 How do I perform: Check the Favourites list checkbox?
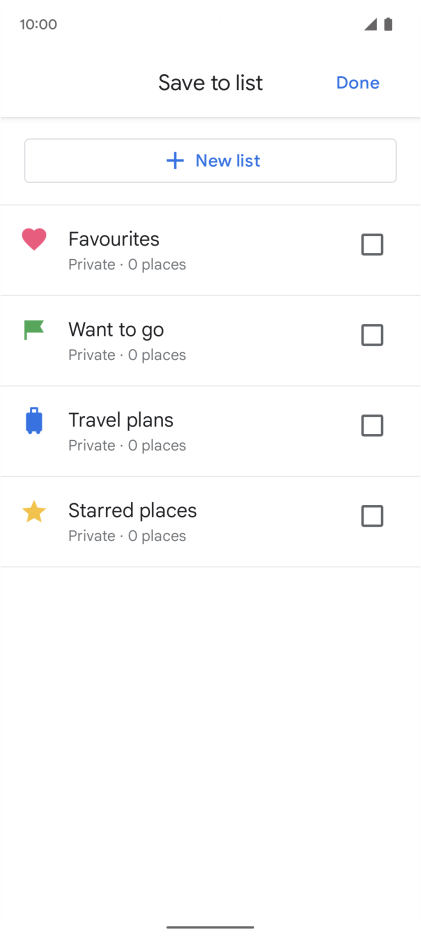pos(372,245)
